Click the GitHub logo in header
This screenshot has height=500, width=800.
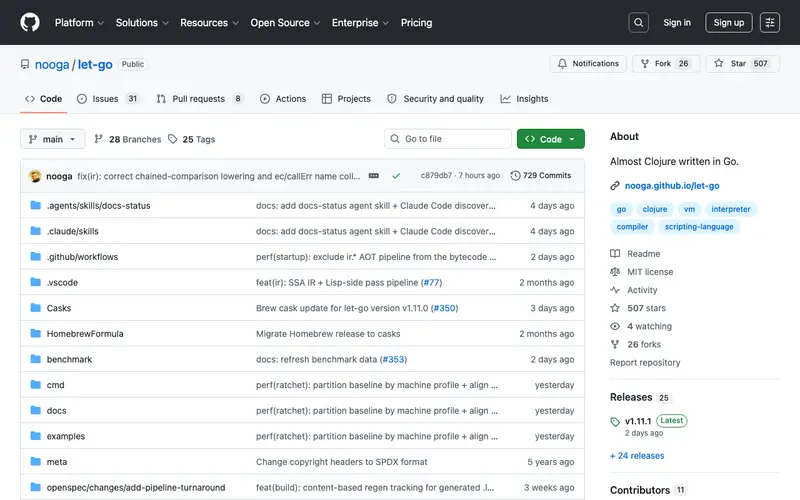(x=30, y=22)
